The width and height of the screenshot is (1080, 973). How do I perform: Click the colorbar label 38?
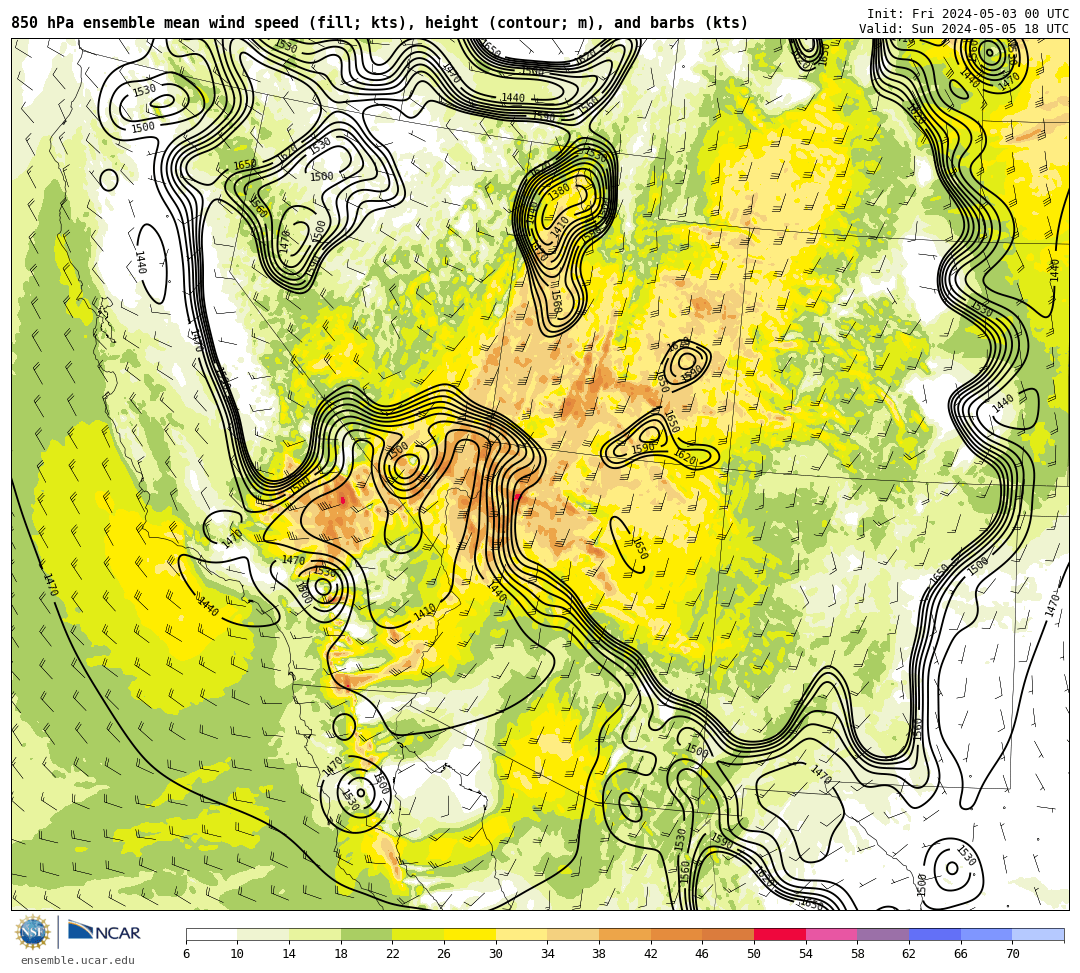pos(599,954)
